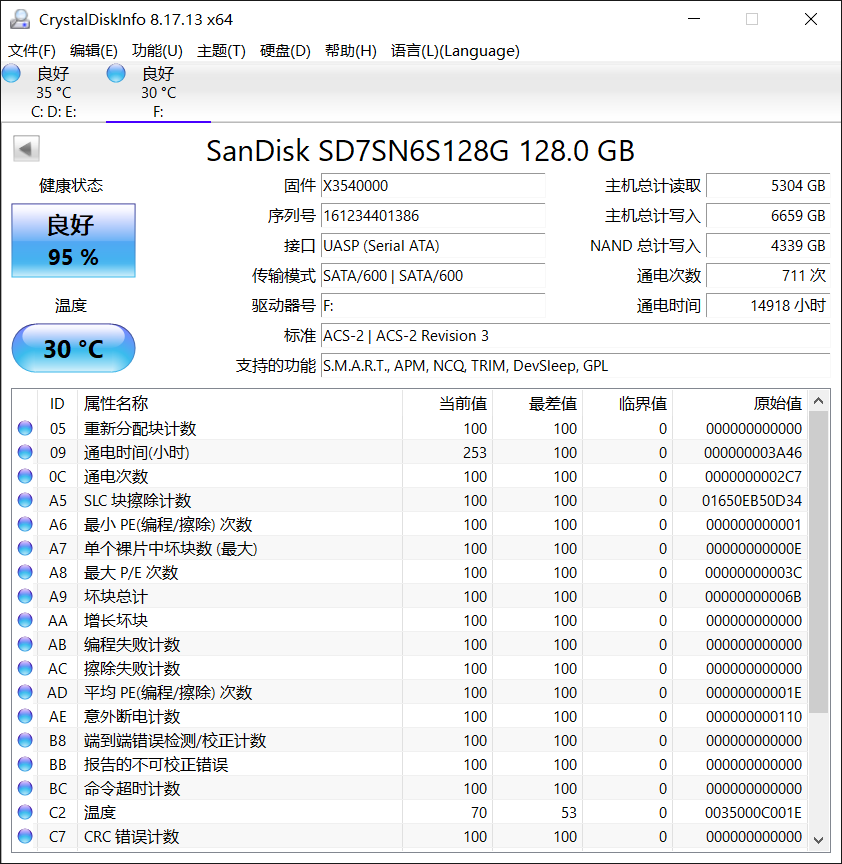Click the attribute list vertical scrollbar thumb
The height and width of the screenshot is (864, 842).
click(x=818, y=562)
